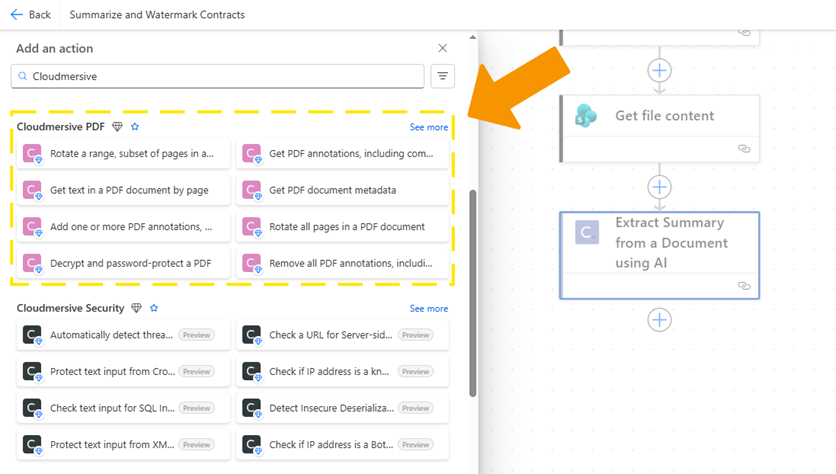Choose Get PDF document metadata action
836x474 pixels.
(342, 190)
